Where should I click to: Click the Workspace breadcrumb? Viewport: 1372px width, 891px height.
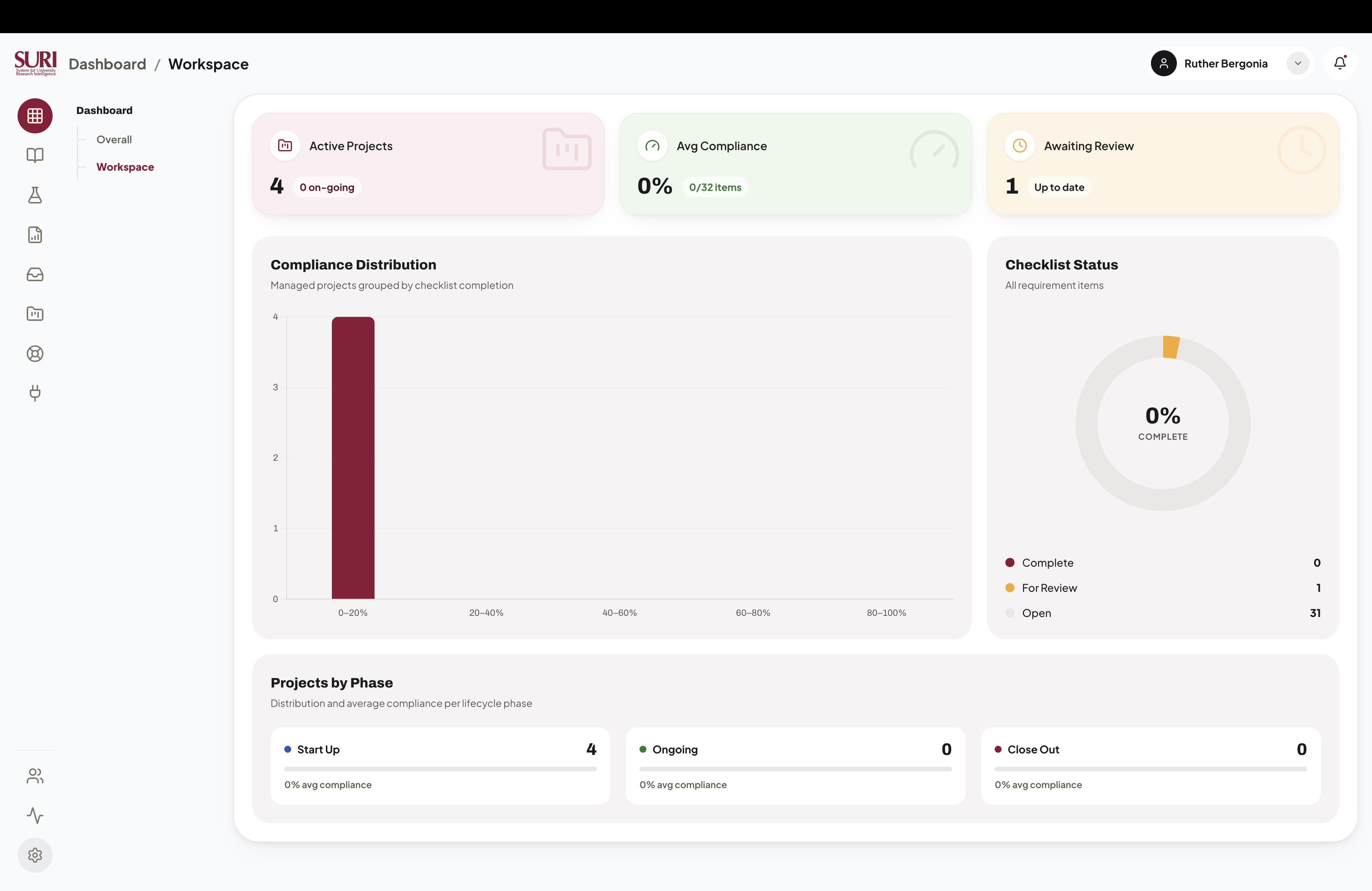click(208, 64)
